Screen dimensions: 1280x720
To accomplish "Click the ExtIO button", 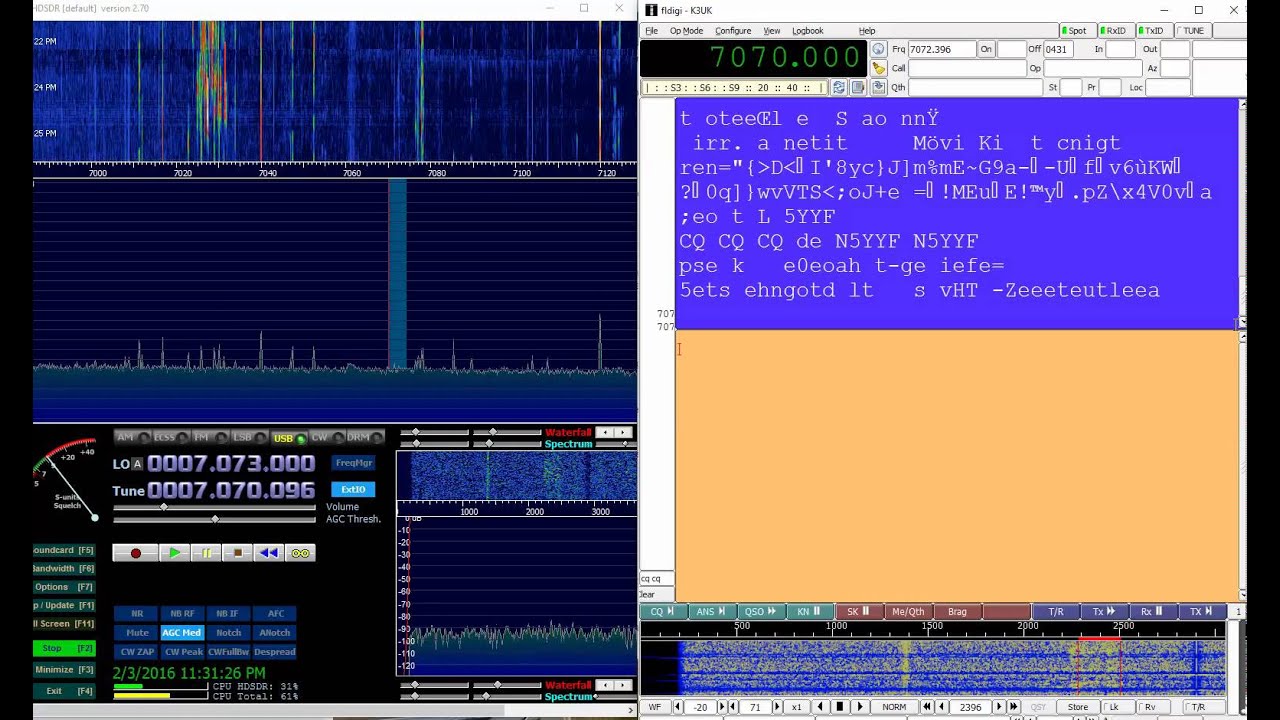I will pyautogui.click(x=353, y=490).
